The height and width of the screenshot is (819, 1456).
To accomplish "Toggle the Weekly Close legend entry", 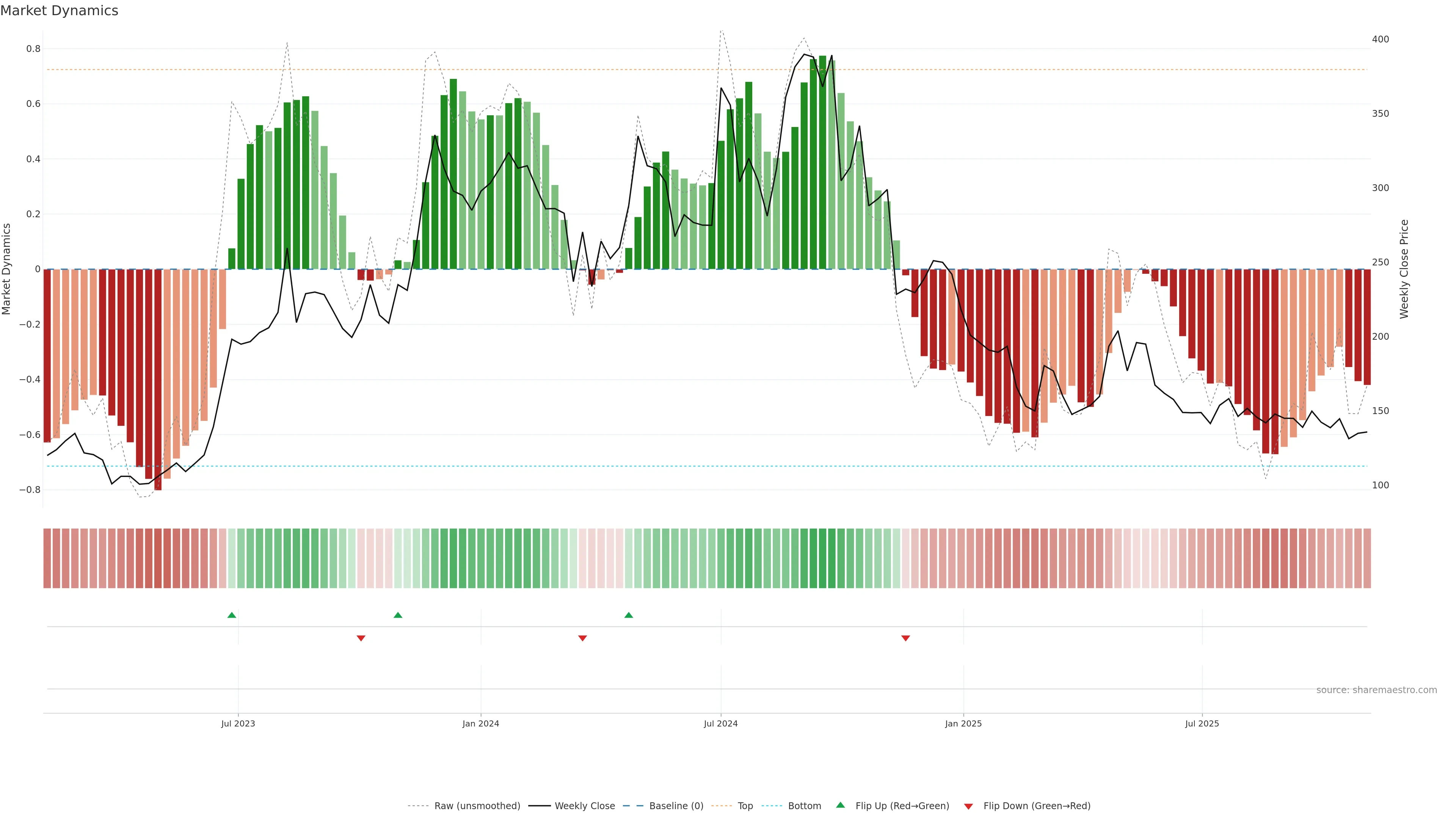I will pyautogui.click(x=584, y=806).
